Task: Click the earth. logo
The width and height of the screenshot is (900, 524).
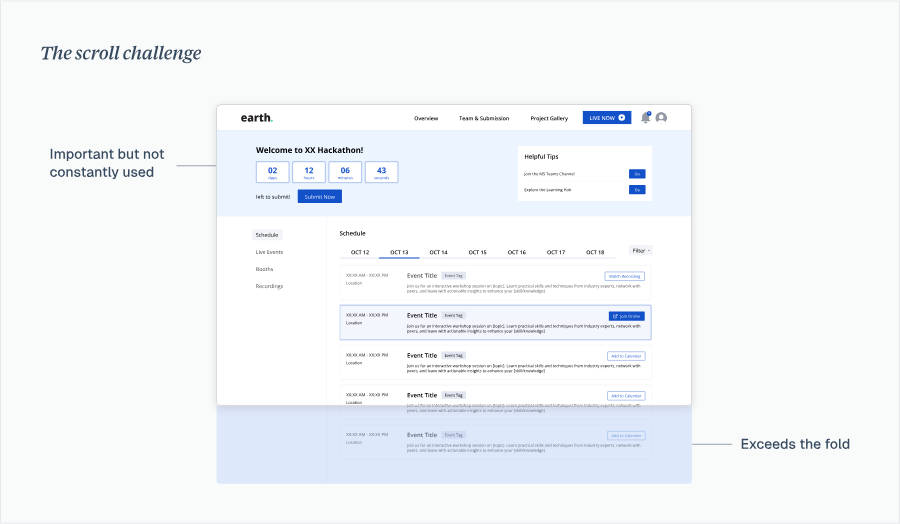Action: point(257,118)
